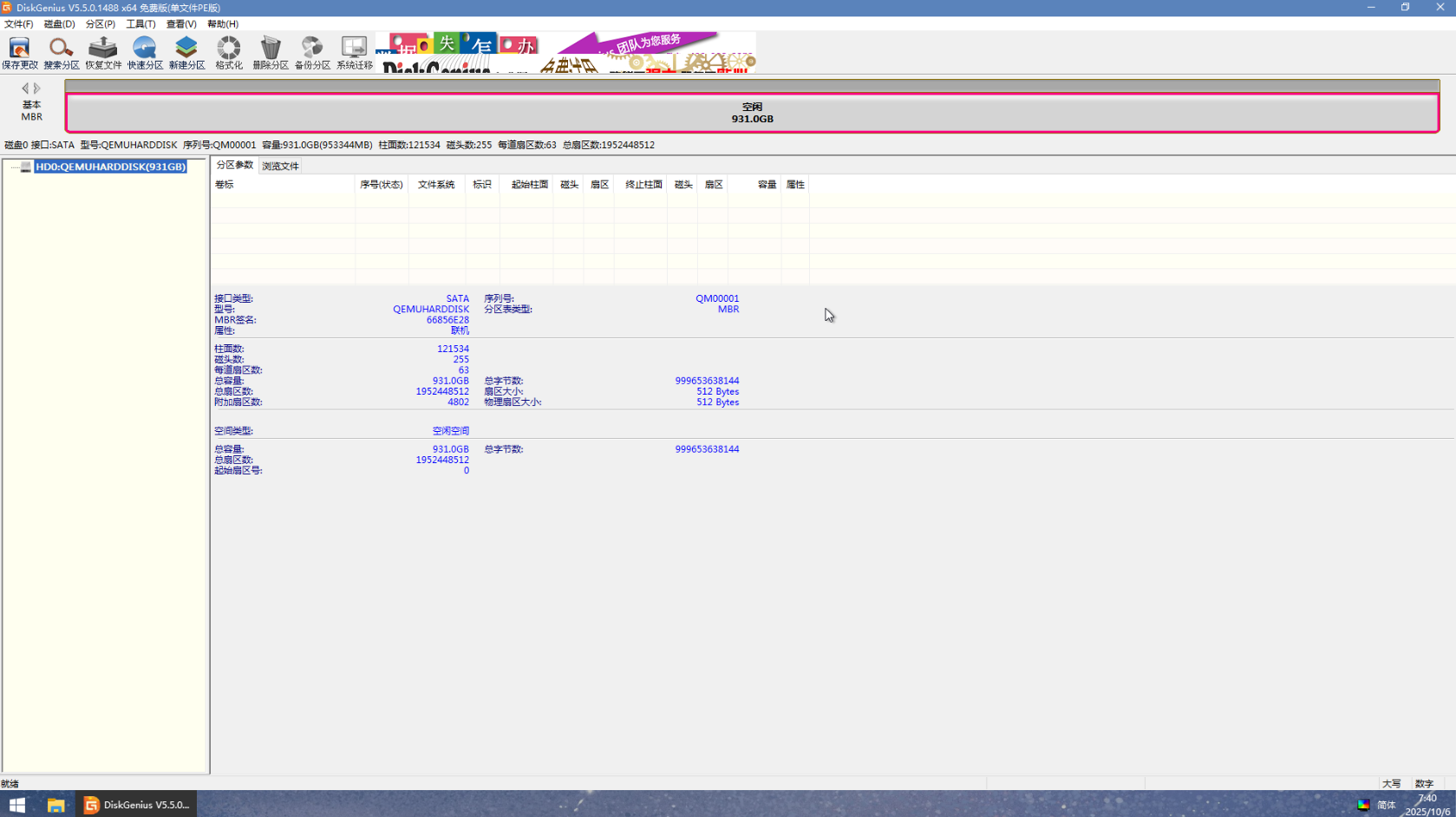Viewport: 1456px width, 817px height.
Task: Click the Delete Partition (删除分区) trash icon
Action: 271,52
